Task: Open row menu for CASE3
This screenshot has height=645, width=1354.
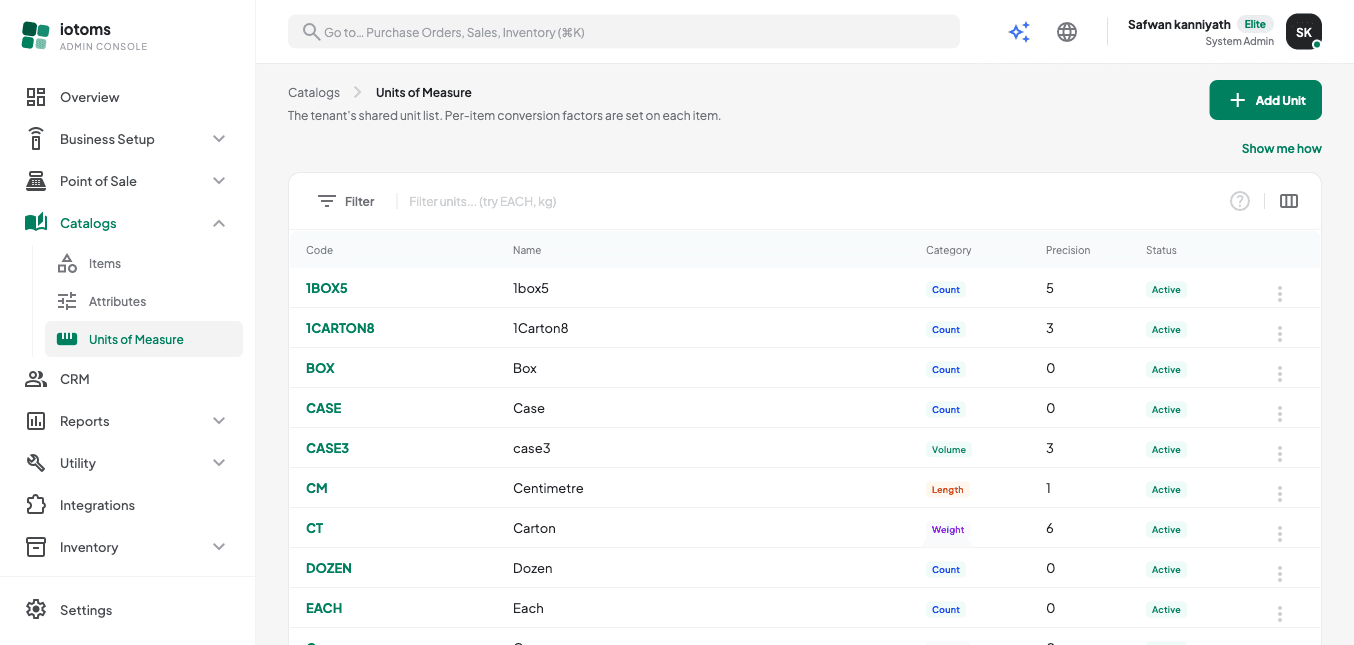Action: (x=1280, y=453)
